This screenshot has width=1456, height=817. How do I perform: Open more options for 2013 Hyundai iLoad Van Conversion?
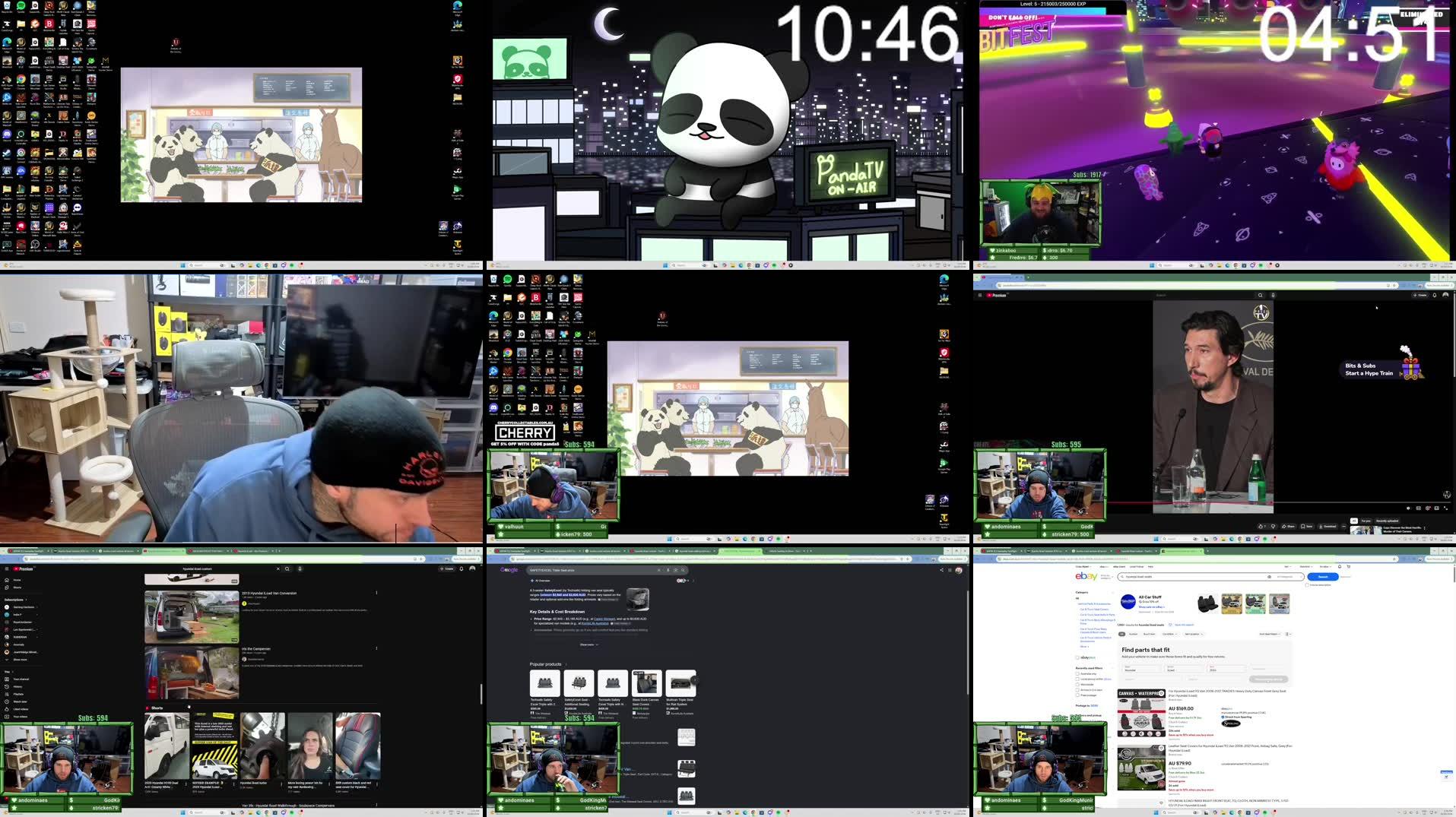376,593
